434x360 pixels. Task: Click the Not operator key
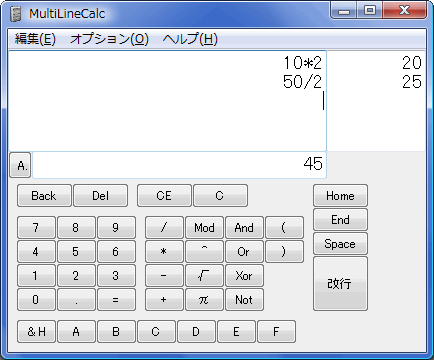click(244, 300)
